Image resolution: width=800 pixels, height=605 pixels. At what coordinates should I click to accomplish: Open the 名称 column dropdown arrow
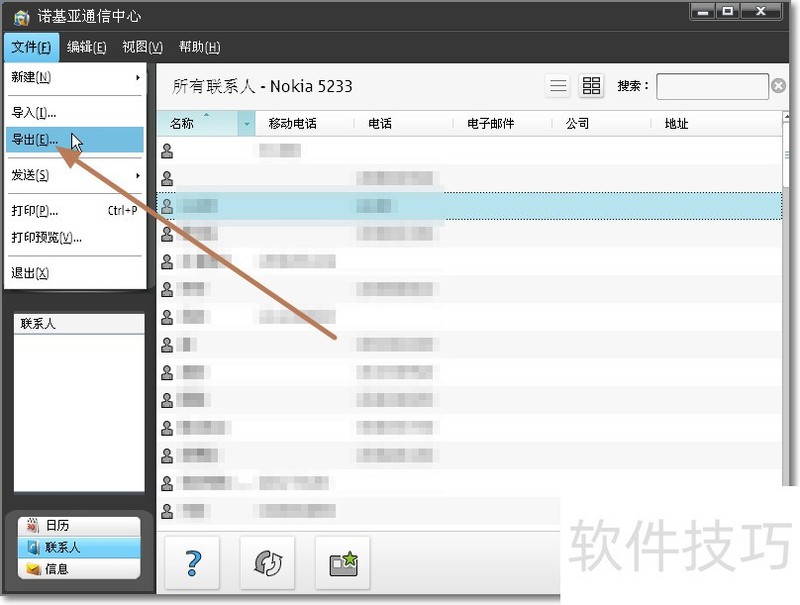pos(246,124)
